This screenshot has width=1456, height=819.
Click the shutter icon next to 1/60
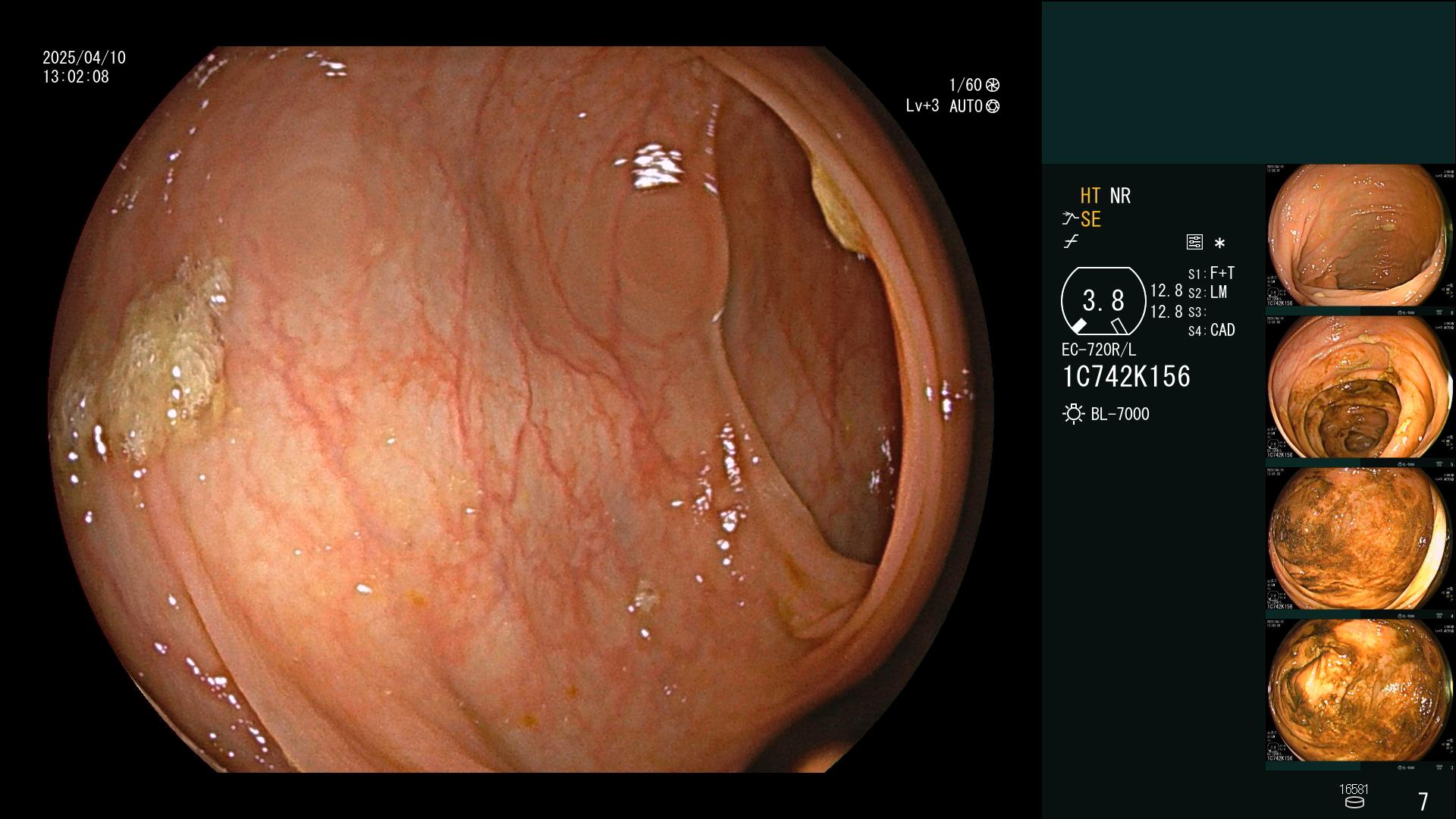993,85
